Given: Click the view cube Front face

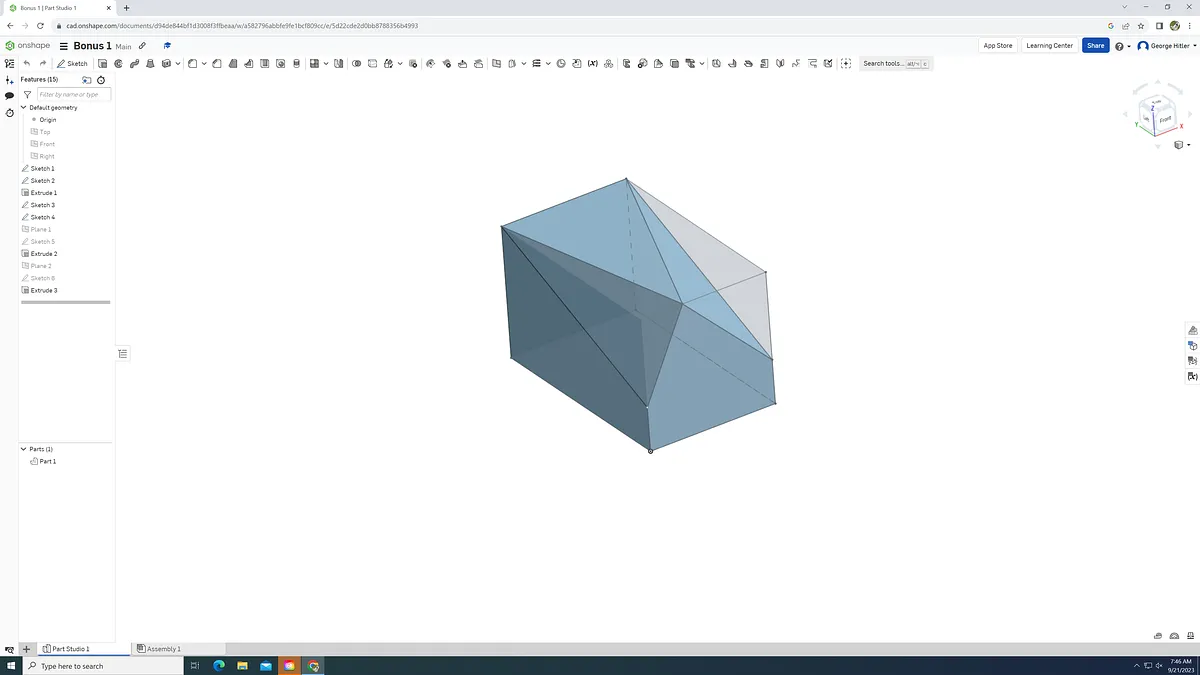Looking at the screenshot, I should pyautogui.click(x=1165, y=118).
